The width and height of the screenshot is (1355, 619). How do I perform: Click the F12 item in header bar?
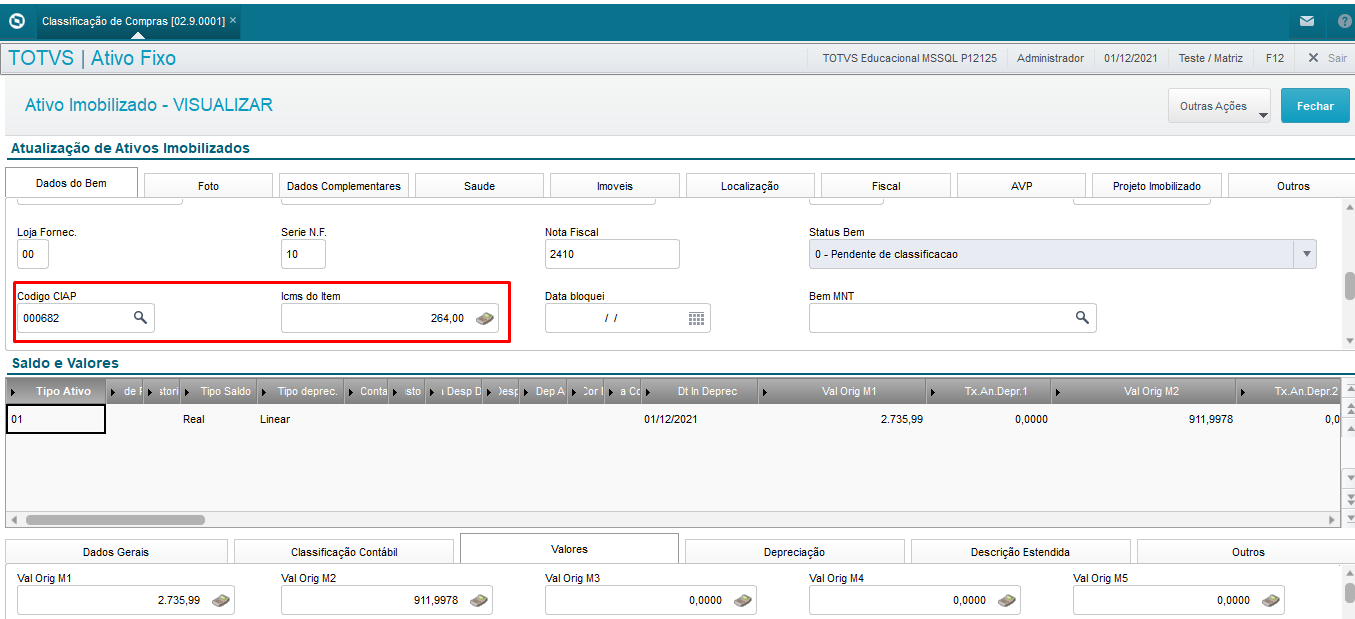[1274, 58]
